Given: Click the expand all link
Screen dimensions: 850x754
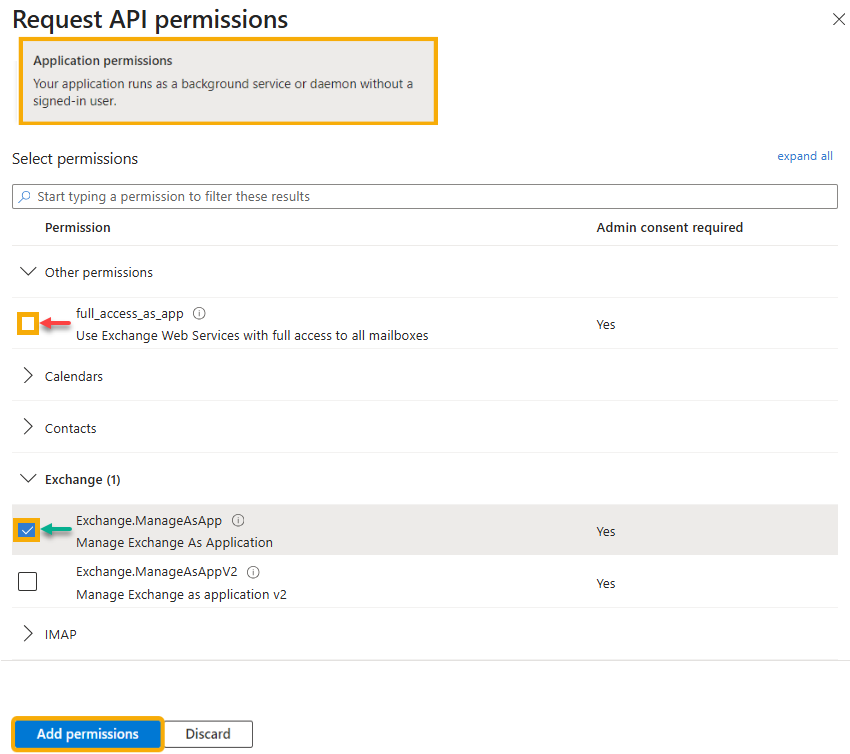Looking at the screenshot, I should coord(804,156).
